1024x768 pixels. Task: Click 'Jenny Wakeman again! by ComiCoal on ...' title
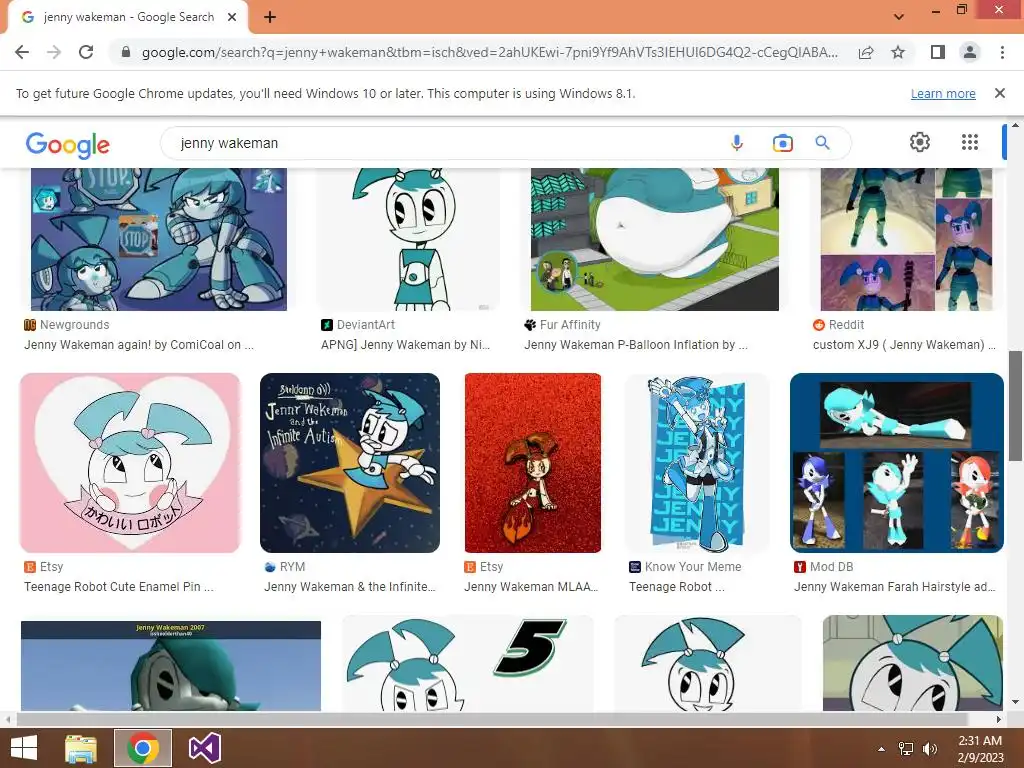pyautogui.click(x=138, y=345)
